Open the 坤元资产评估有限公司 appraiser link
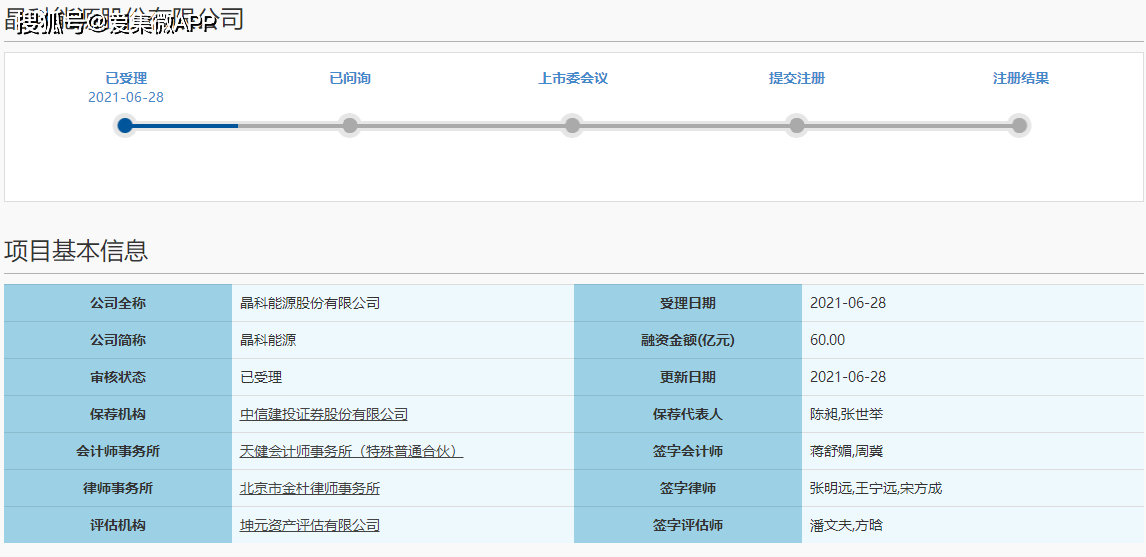This screenshot has width=1146, height=557. [x=310, y=525]
